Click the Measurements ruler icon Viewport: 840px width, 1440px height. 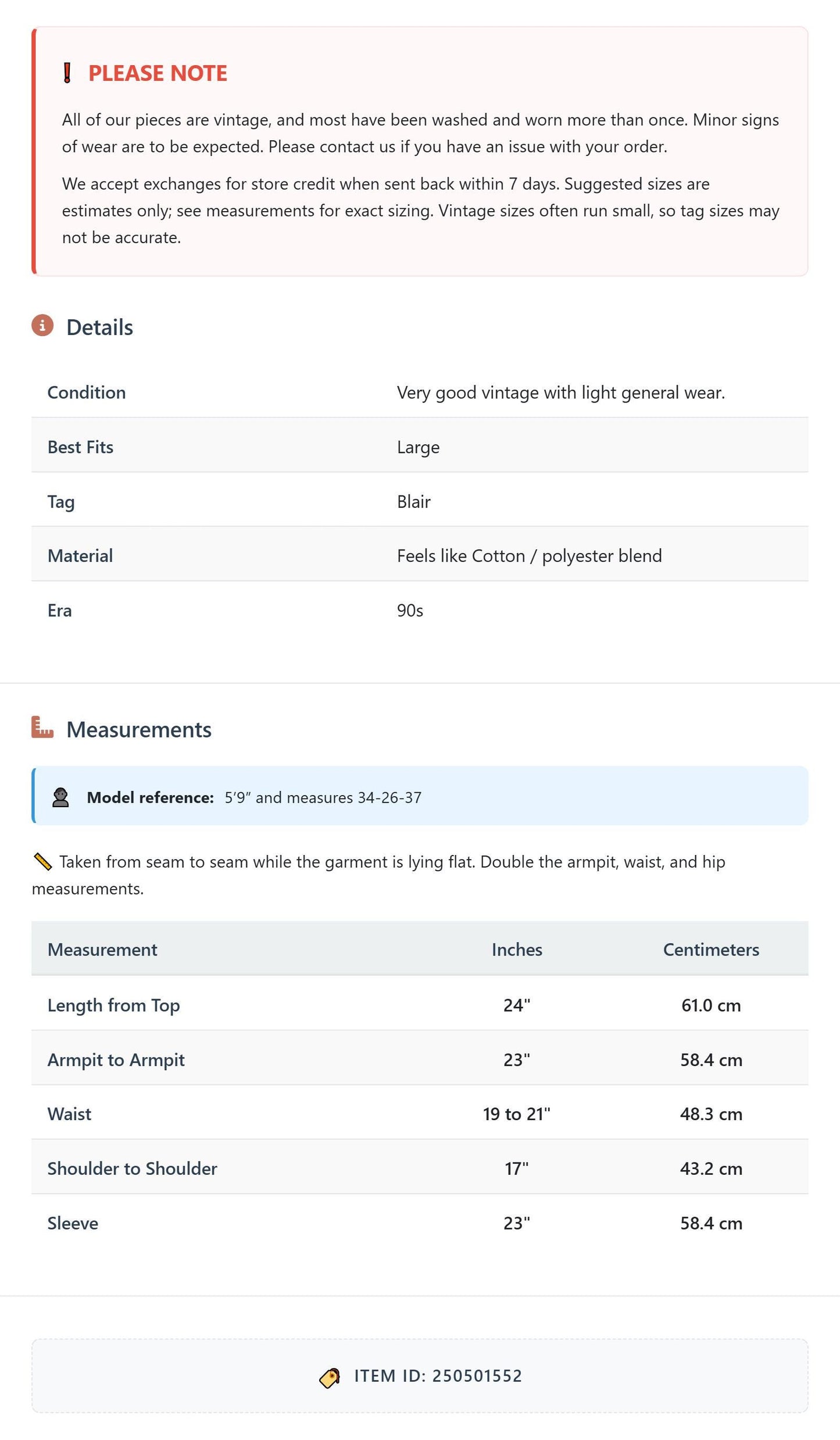42,727
